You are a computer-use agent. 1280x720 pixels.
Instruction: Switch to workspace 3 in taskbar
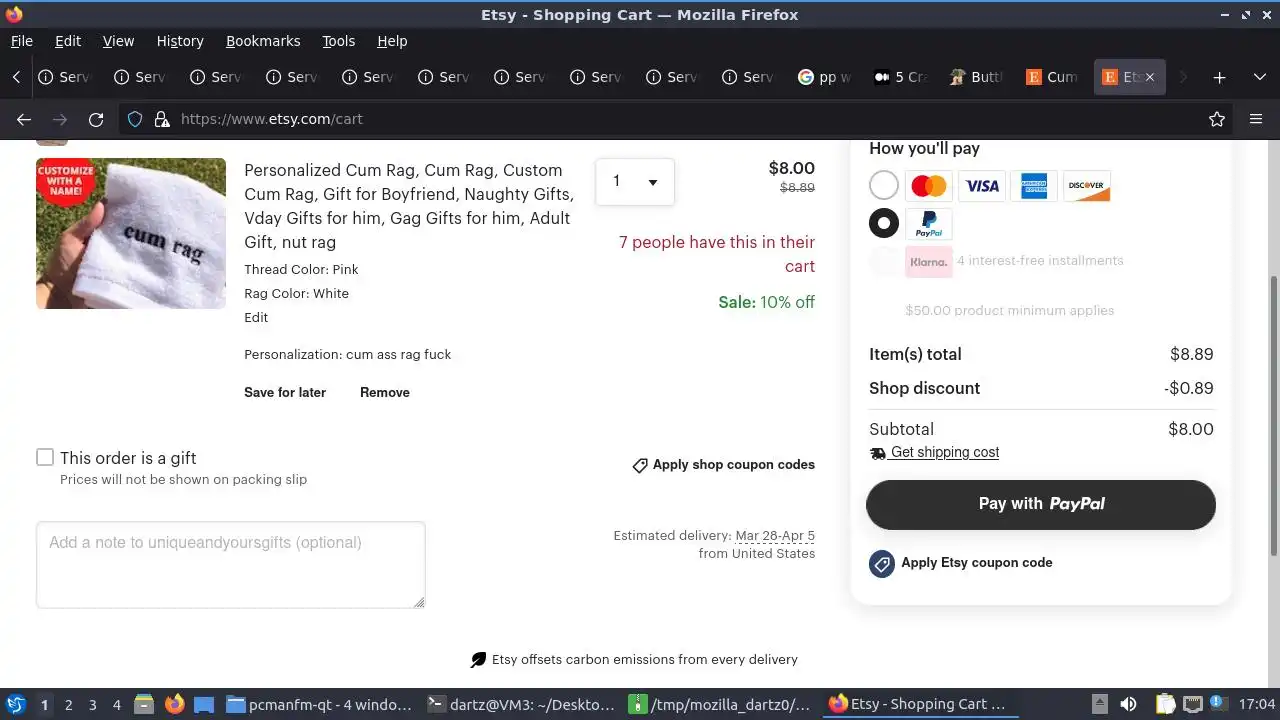click(x=92, y=705)
